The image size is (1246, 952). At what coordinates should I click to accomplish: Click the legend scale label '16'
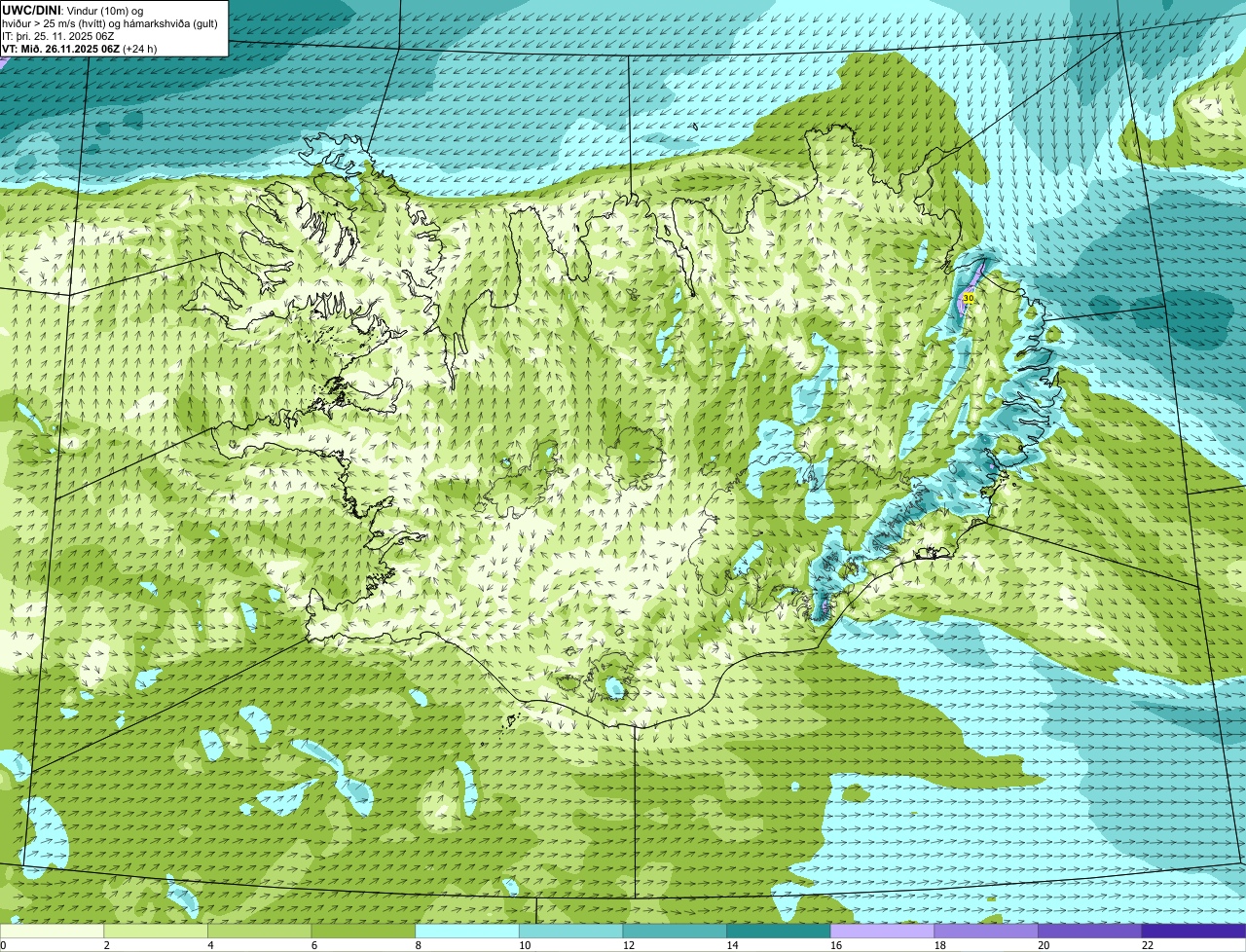click(836, 945)
